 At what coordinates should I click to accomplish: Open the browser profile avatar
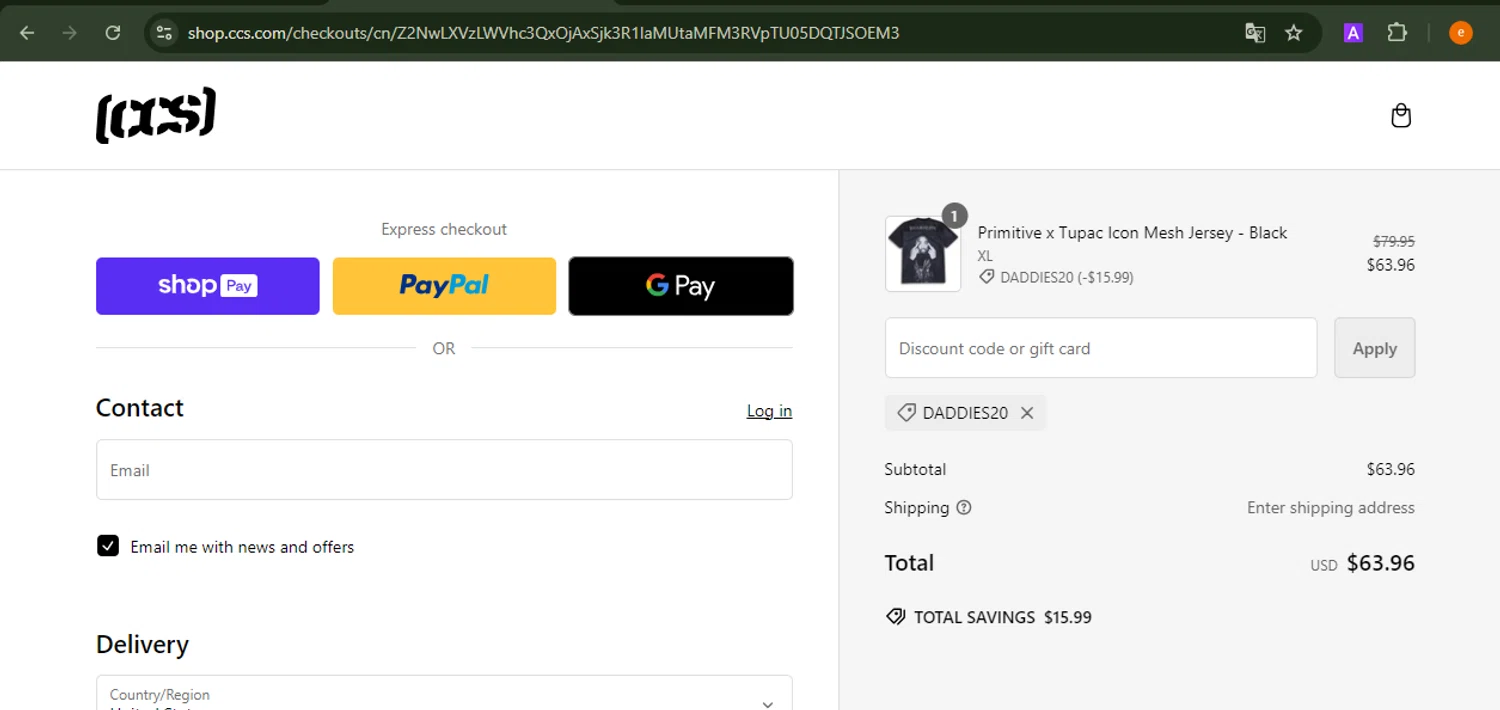[1460, 33]
